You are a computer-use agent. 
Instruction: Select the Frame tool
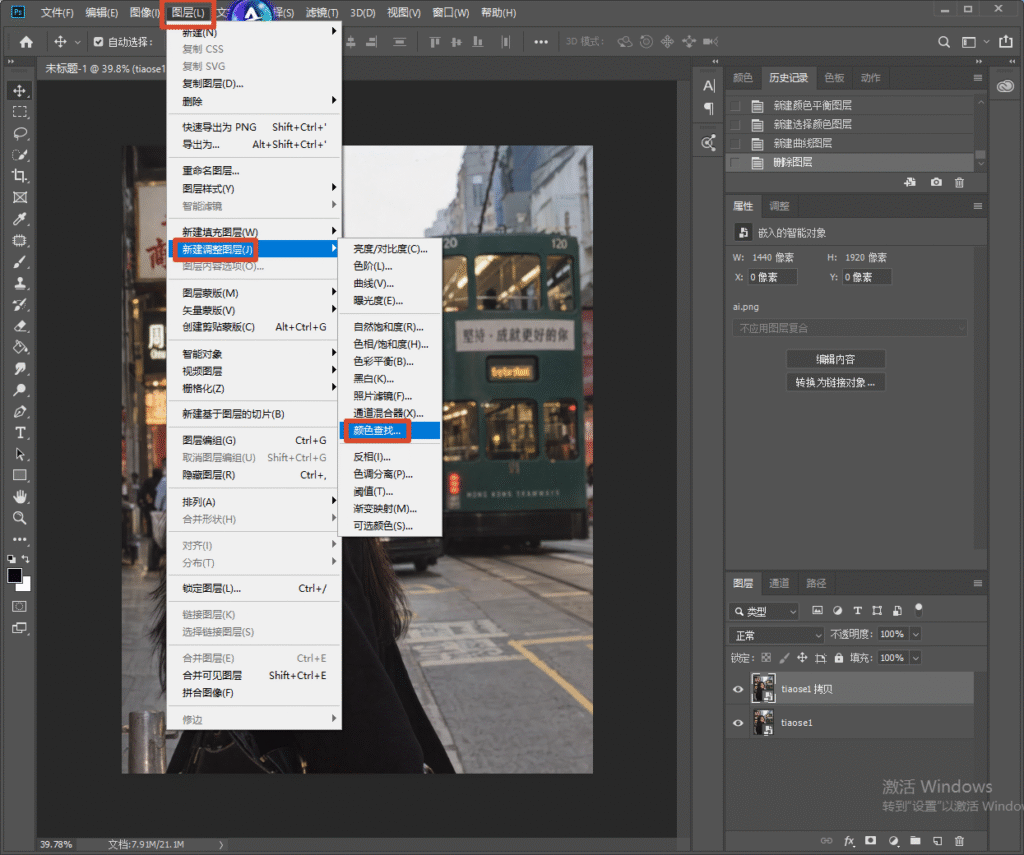pos(20,197)
